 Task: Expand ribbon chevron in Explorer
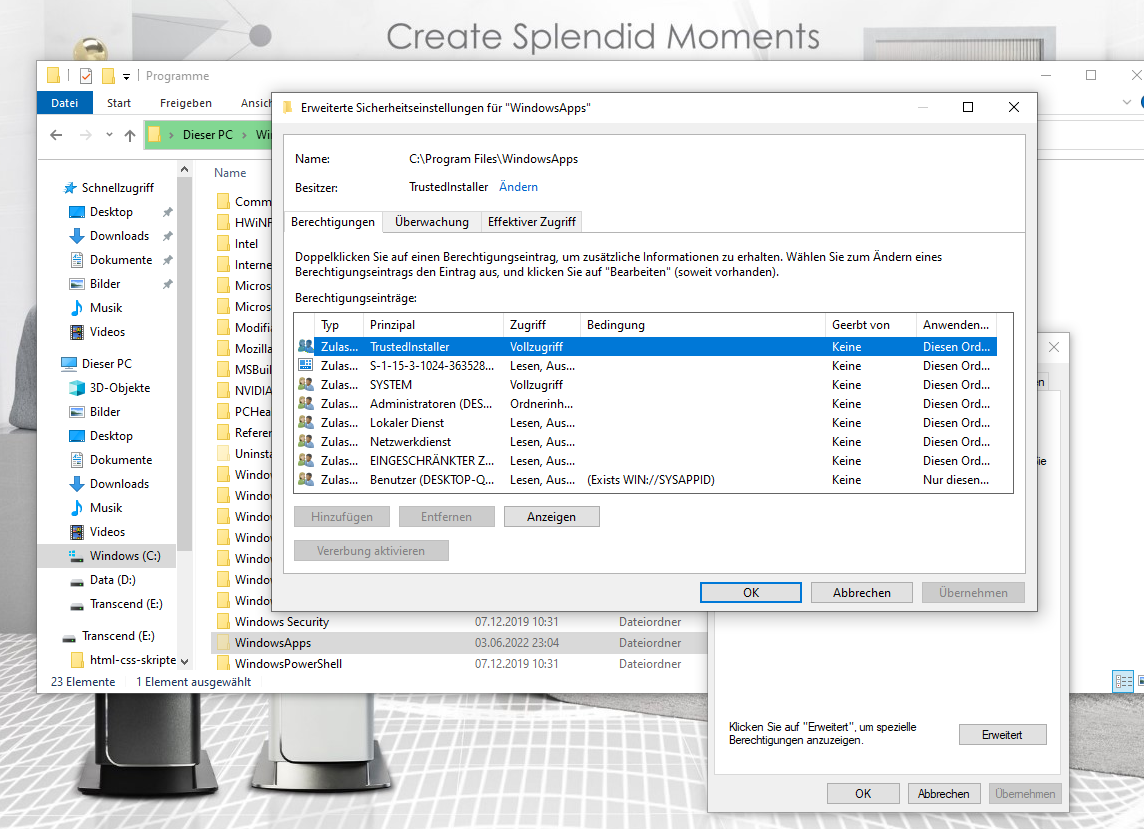pyautogui.click(x=1126, y=102)
